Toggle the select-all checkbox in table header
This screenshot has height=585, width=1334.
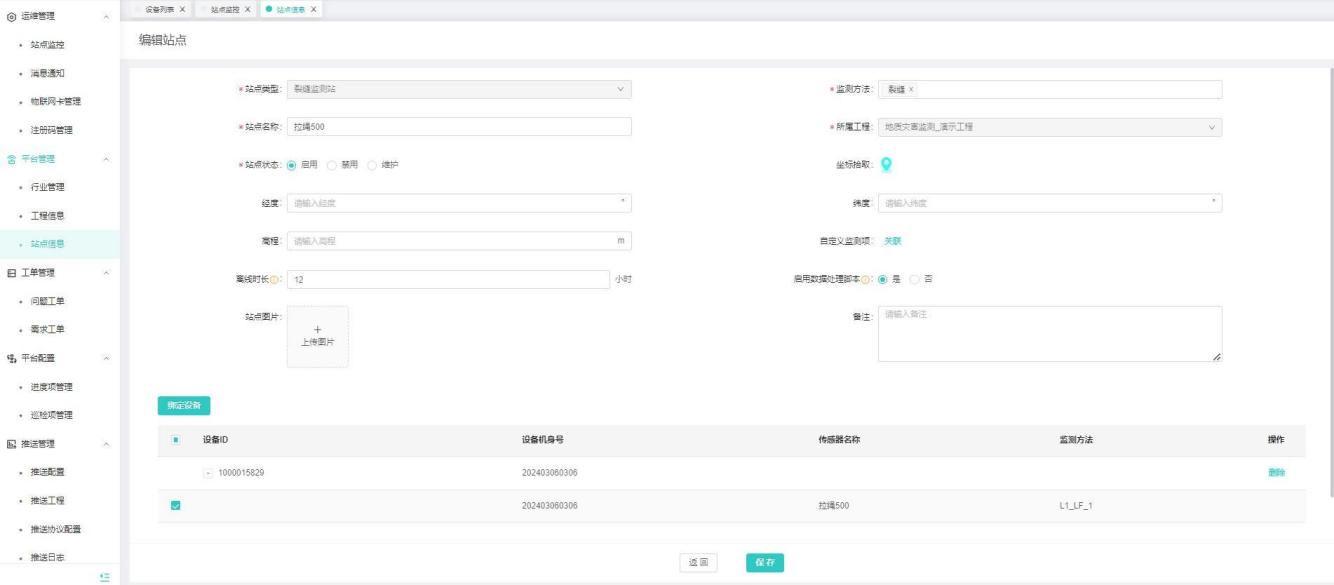[x=176, y=440]
